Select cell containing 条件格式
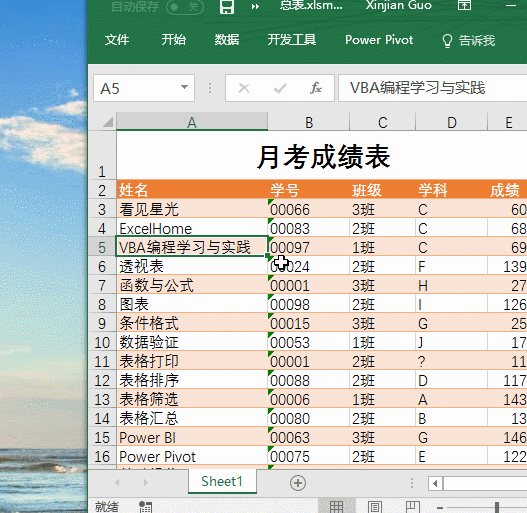 (x=192, y=323)
